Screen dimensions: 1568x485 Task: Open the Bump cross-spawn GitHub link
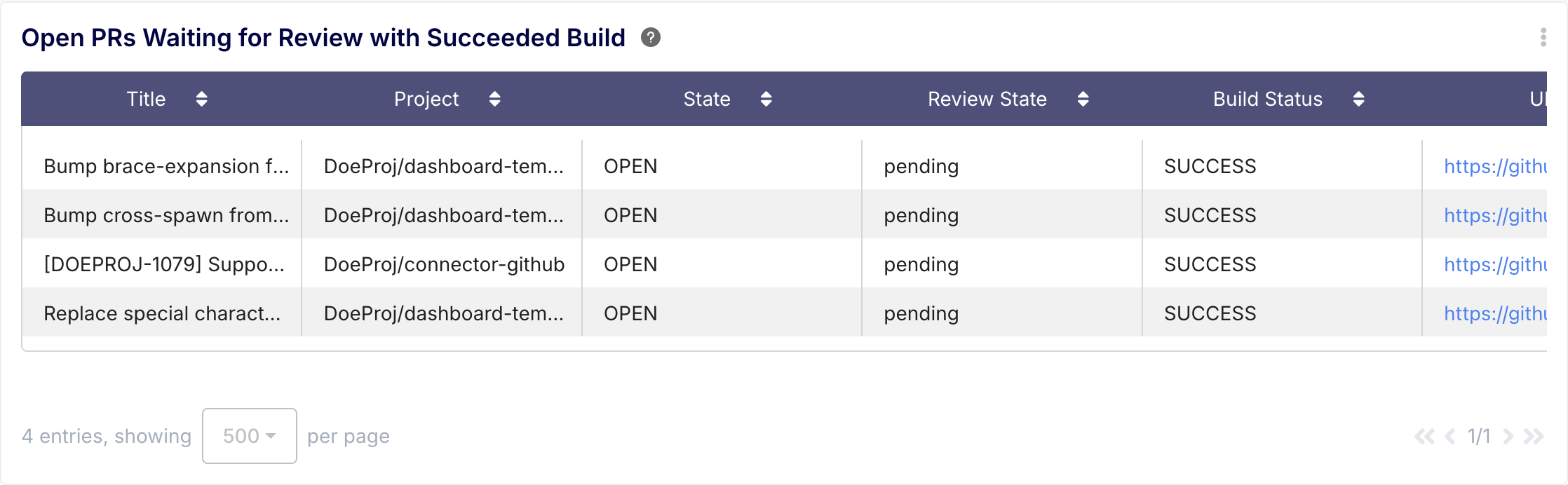[1494, 215]
